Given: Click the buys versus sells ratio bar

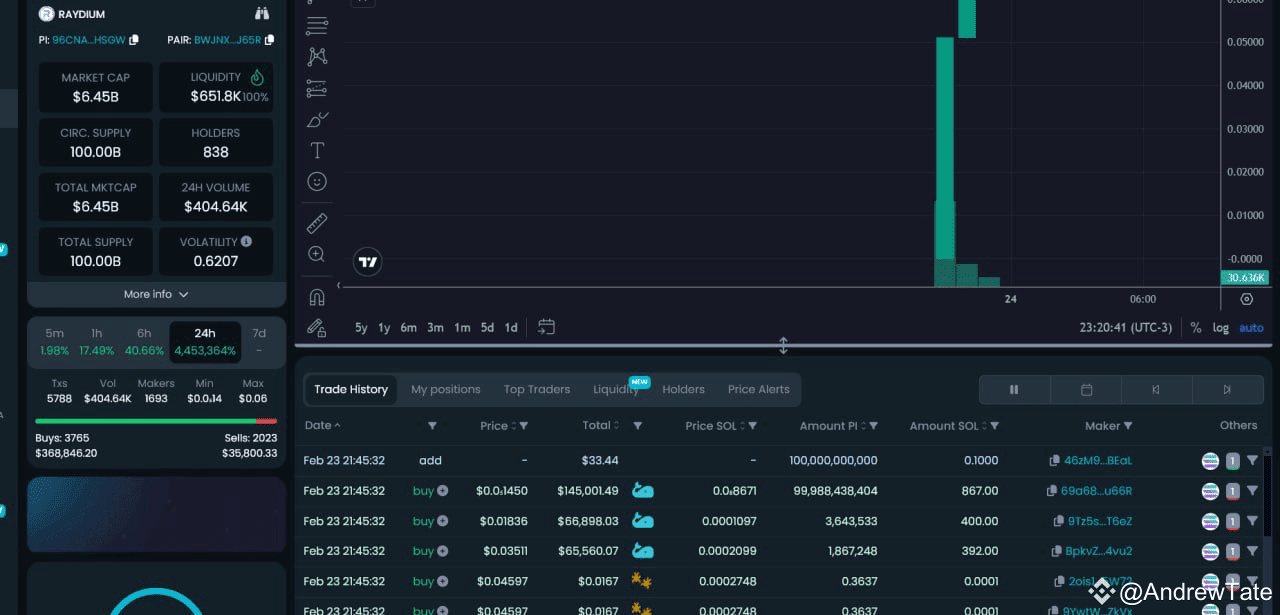Looking at the screenshot, I should pos(156,421).
